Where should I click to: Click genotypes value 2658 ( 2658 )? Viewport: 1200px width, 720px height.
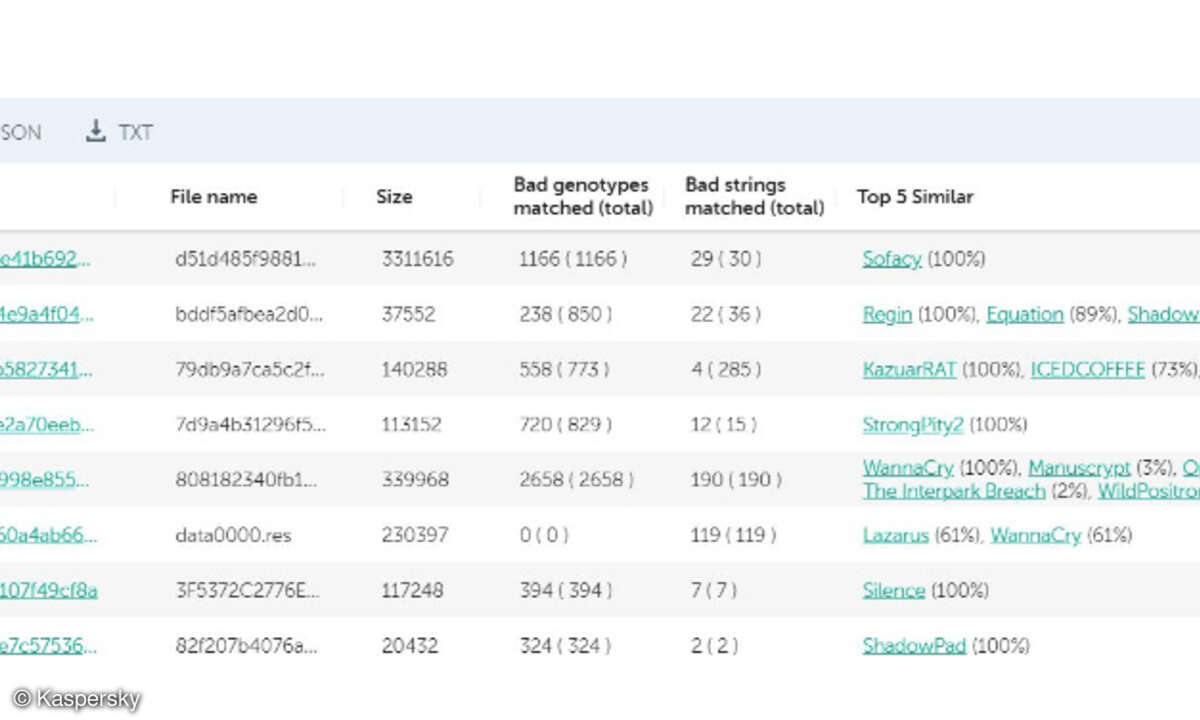pos(576,480)
